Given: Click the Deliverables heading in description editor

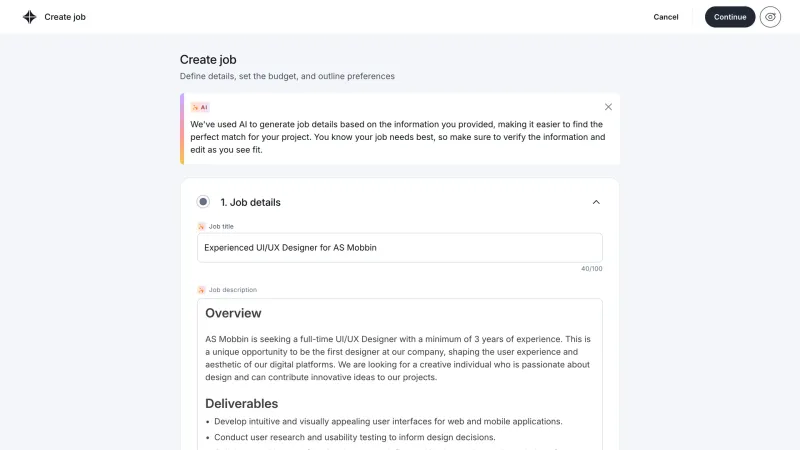Looking at the screenshot, I should click(241, 403).
